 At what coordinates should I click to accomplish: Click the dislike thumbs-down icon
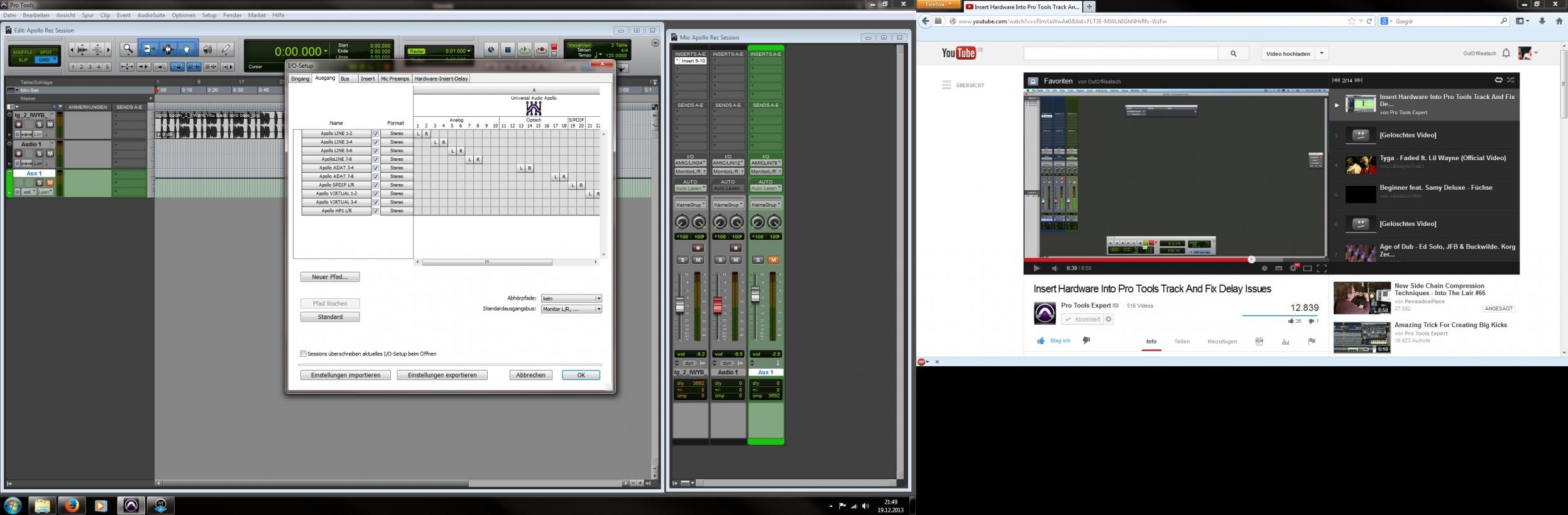[1087, 340]
